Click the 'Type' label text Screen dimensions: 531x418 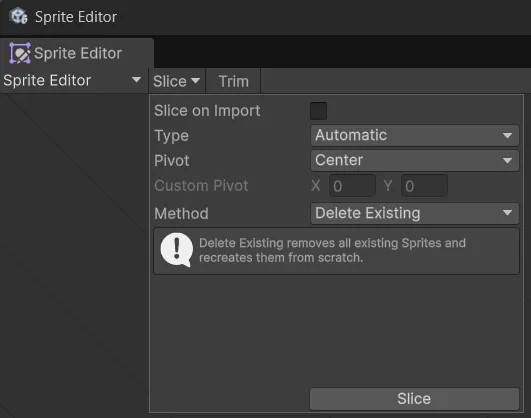pos(171,136)
